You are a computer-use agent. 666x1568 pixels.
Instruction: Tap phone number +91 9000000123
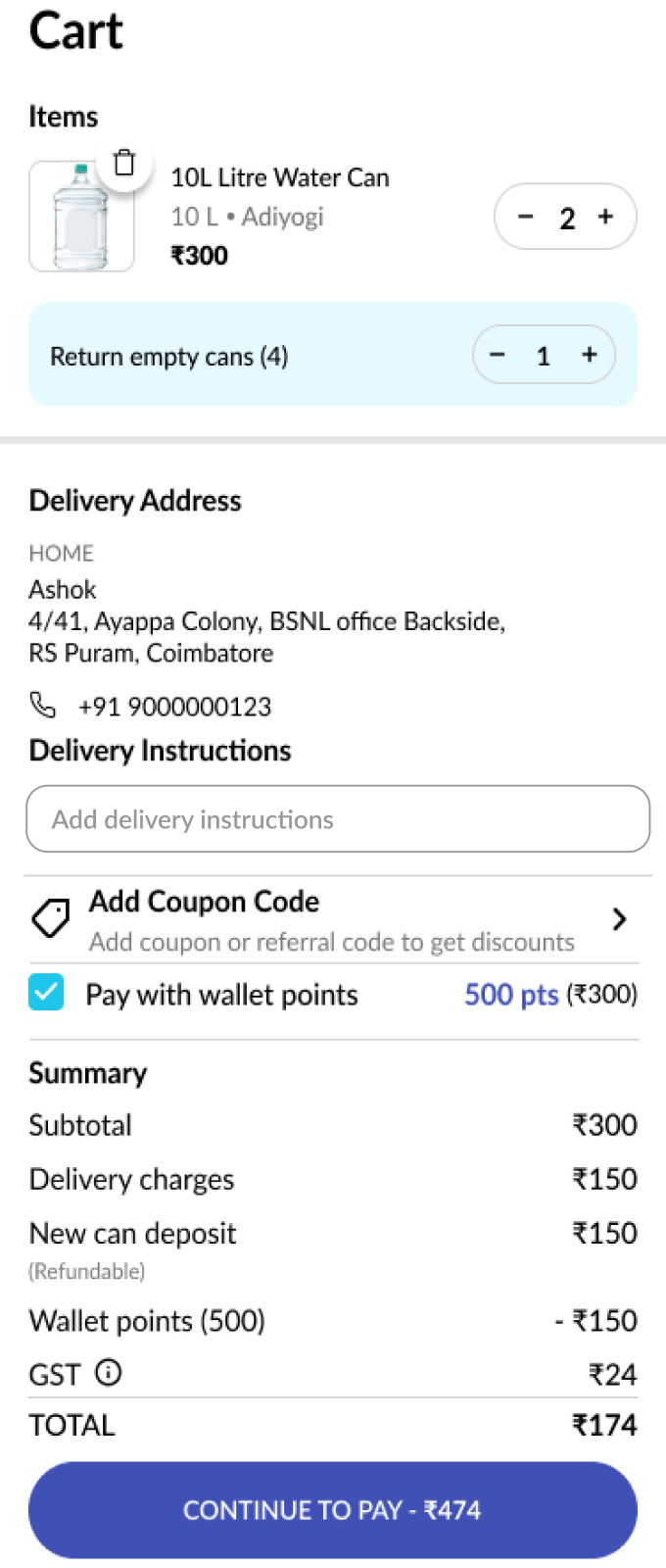tap(175, 707)
